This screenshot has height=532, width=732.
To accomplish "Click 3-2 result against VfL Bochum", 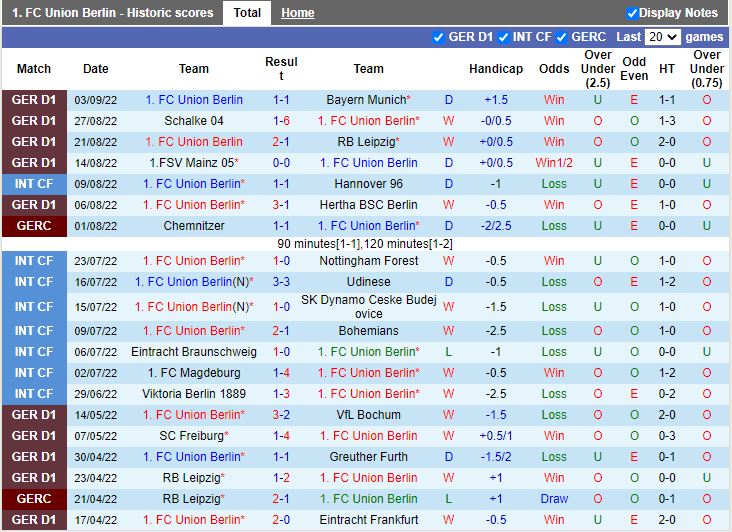I will click(281, 415).
